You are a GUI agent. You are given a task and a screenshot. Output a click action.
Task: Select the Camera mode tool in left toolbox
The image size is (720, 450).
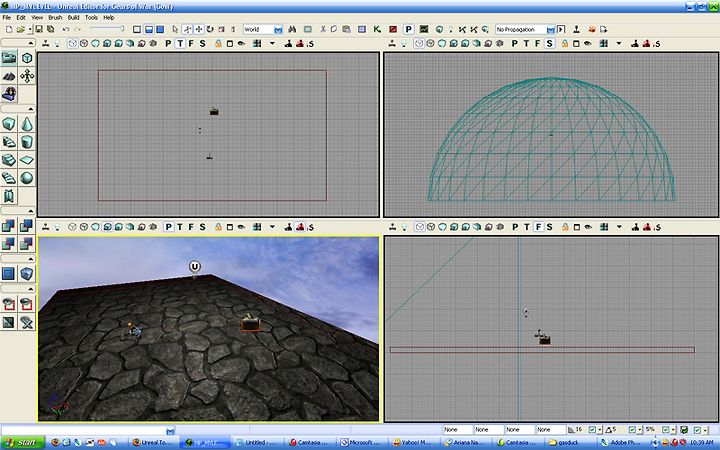pyautogui.click(x=9, y=58)
